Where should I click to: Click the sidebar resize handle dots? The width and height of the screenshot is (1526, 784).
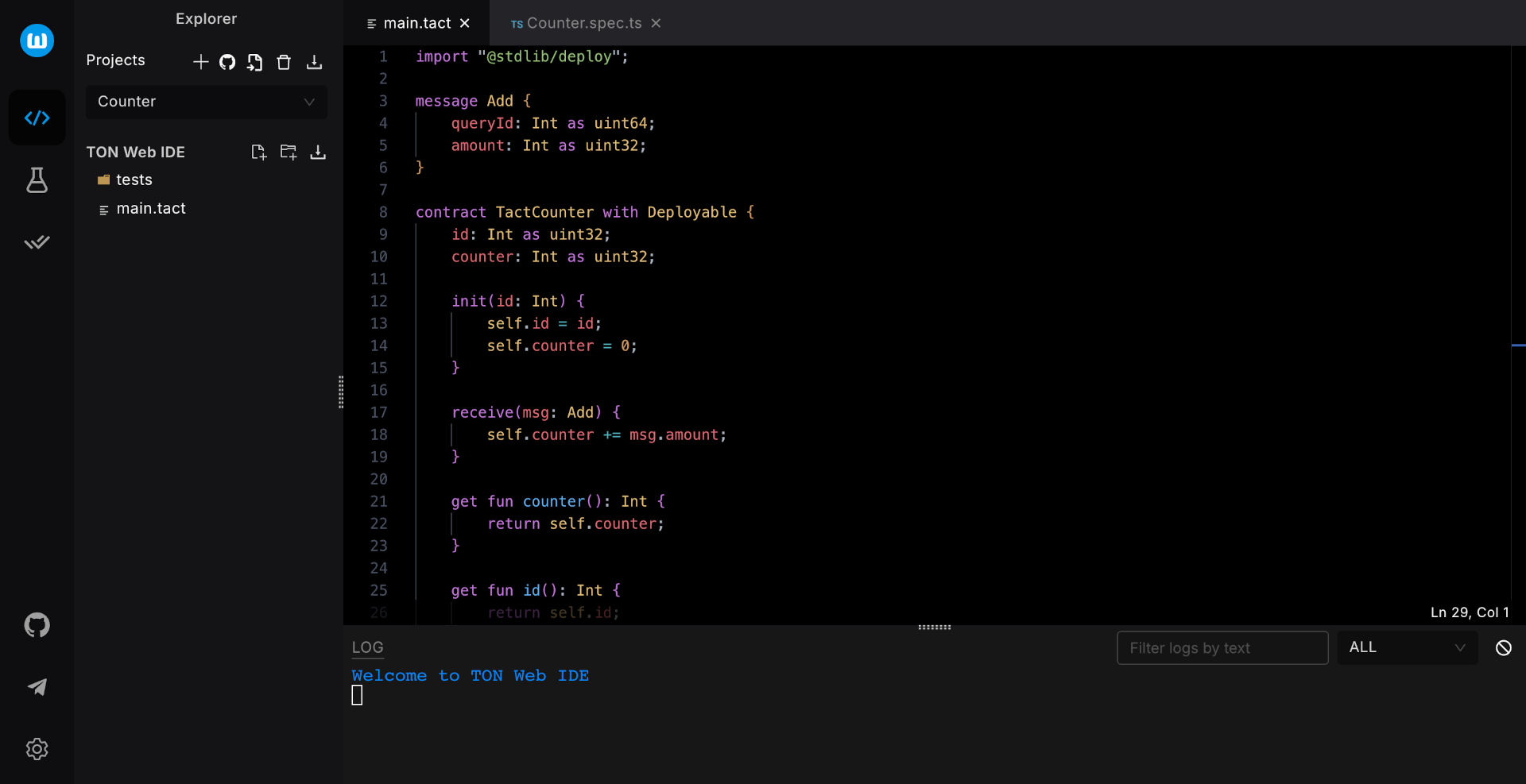[x=341, y=392]
